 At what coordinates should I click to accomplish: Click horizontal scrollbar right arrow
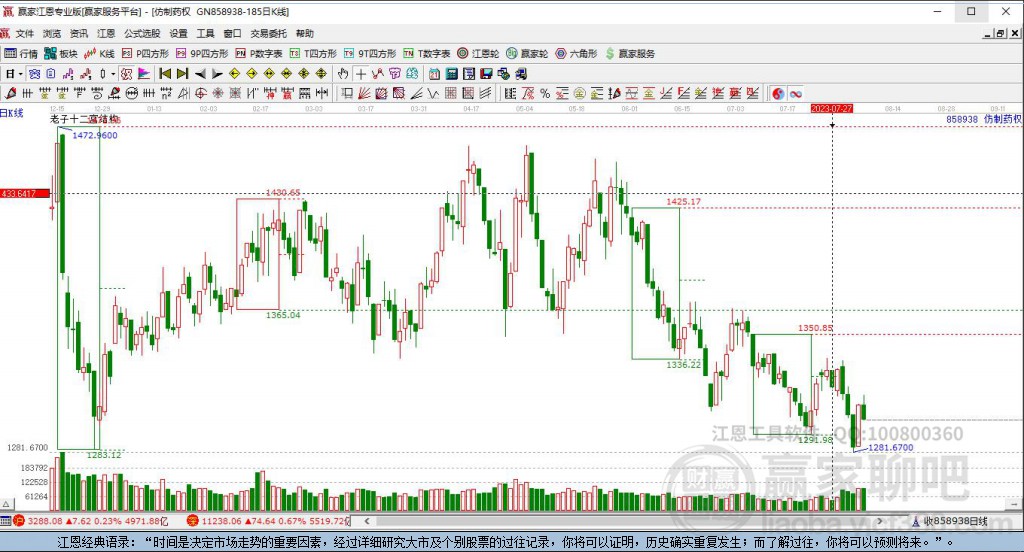(880, 521)
